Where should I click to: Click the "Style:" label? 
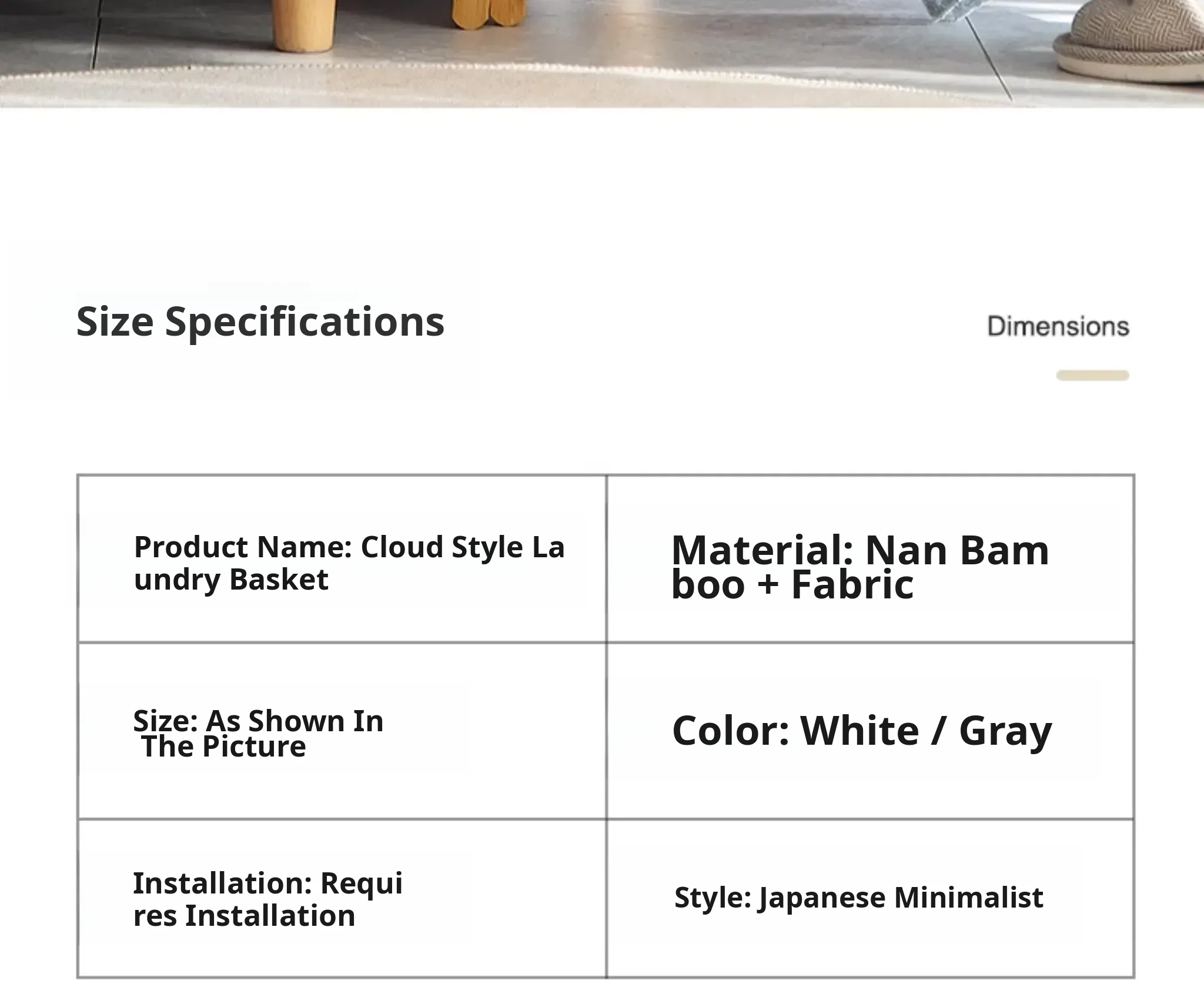point(713,898)
